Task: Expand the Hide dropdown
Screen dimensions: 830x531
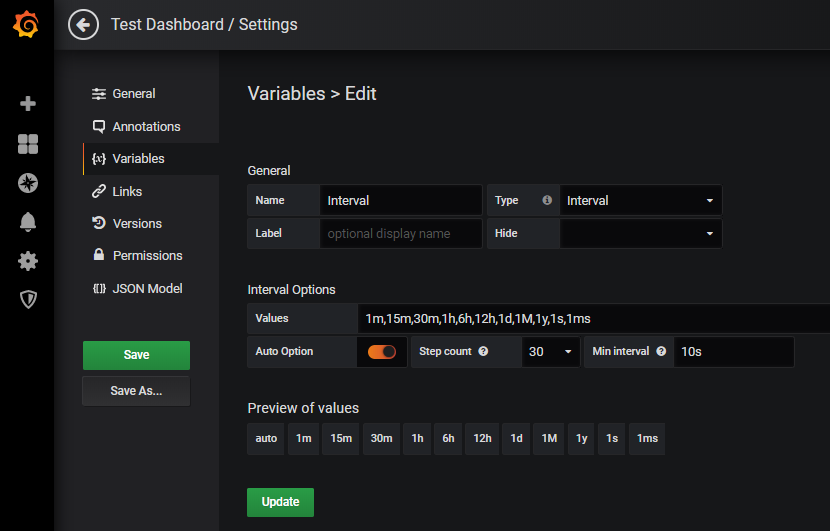Action: coord(640,233)
